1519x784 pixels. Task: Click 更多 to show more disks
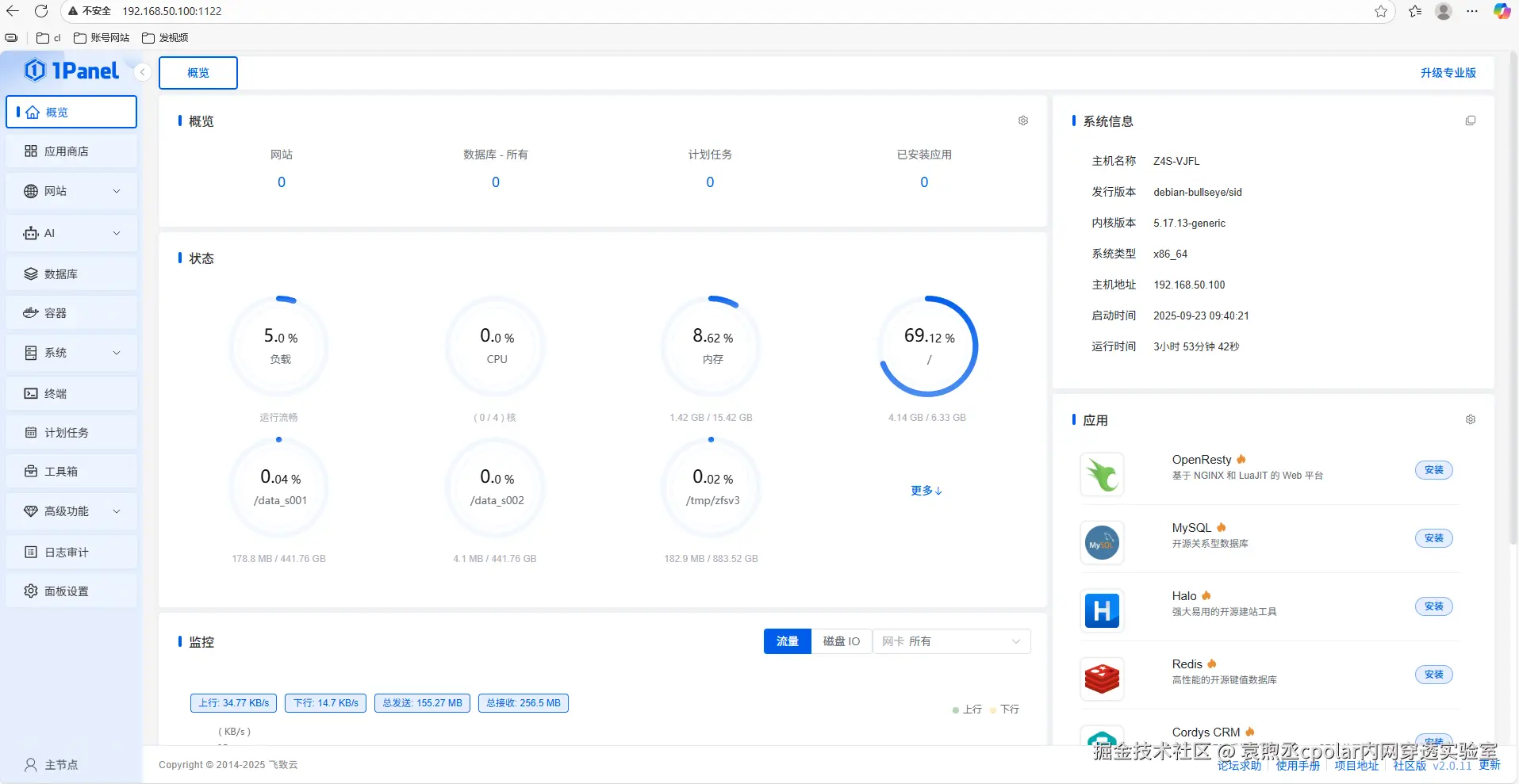tap(926, 491)
